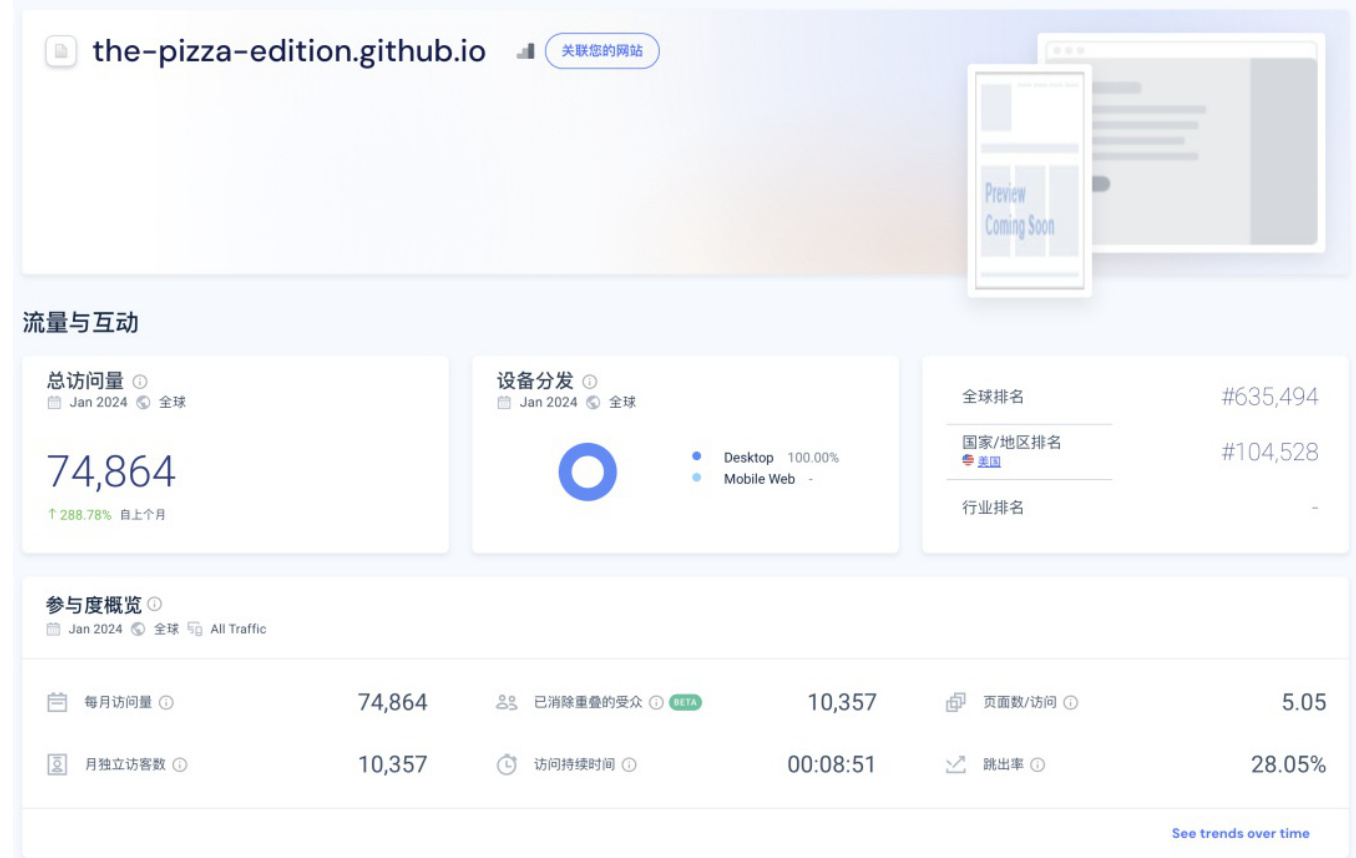Click the 页面数/访问 pages icon
Viewport: 1356px width, 858px height.
pos(956,702)
